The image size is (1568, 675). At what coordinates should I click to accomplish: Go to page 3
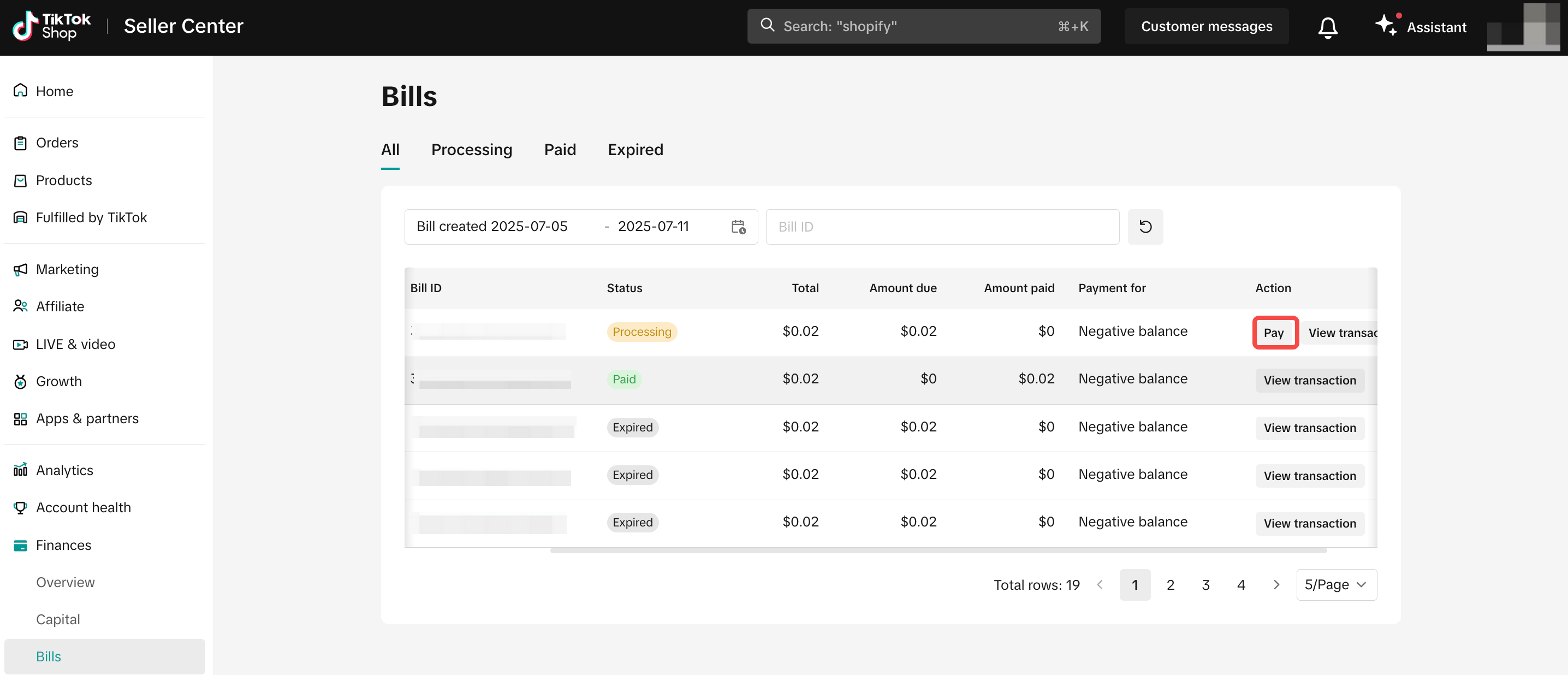click(x=1205, y=584)
